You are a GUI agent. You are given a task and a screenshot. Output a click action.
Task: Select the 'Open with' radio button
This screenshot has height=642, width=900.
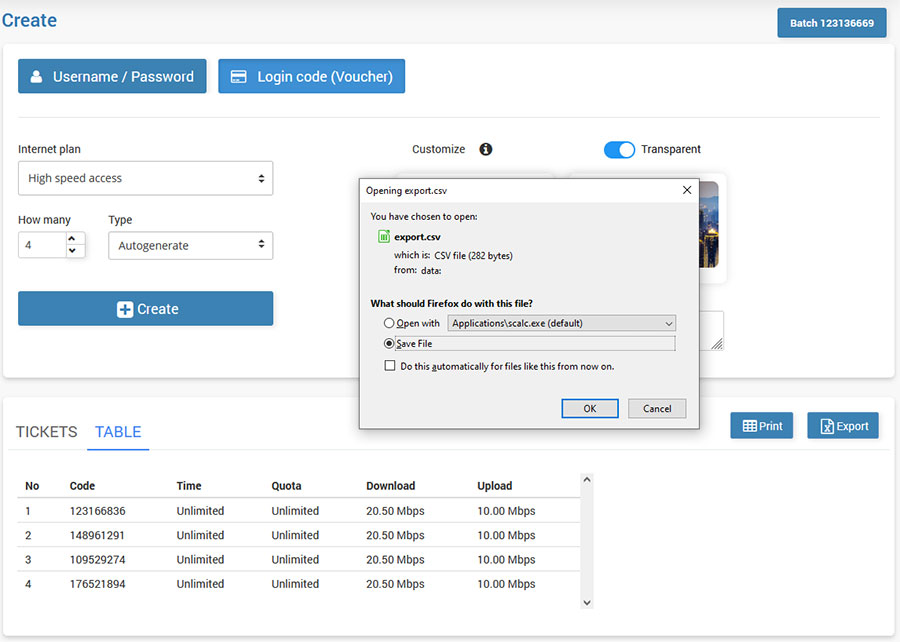(x=389, y=323)
